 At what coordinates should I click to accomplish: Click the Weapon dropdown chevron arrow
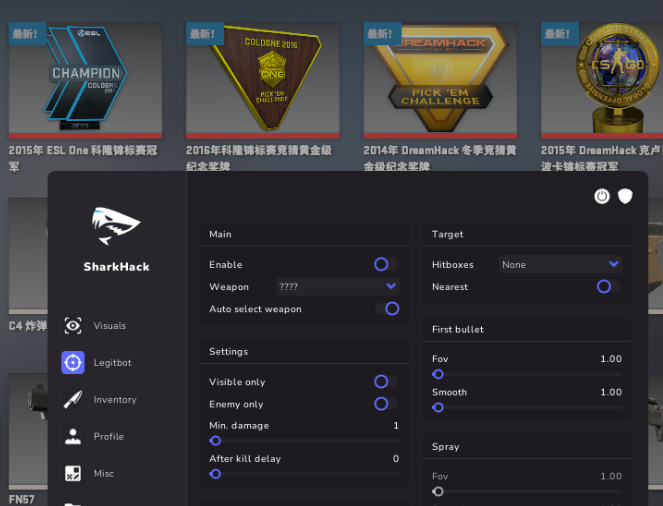coord(391,286)
